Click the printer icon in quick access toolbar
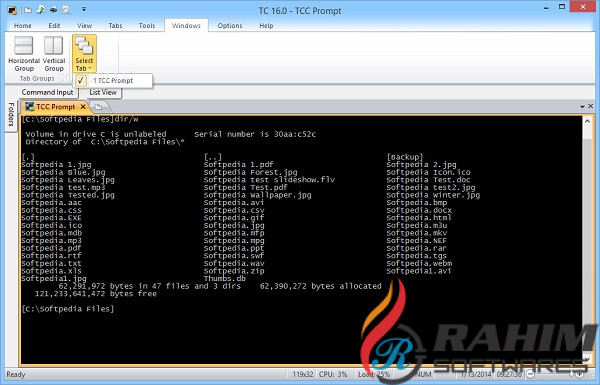Screen dimensions: 600x385 click(53, 10)
